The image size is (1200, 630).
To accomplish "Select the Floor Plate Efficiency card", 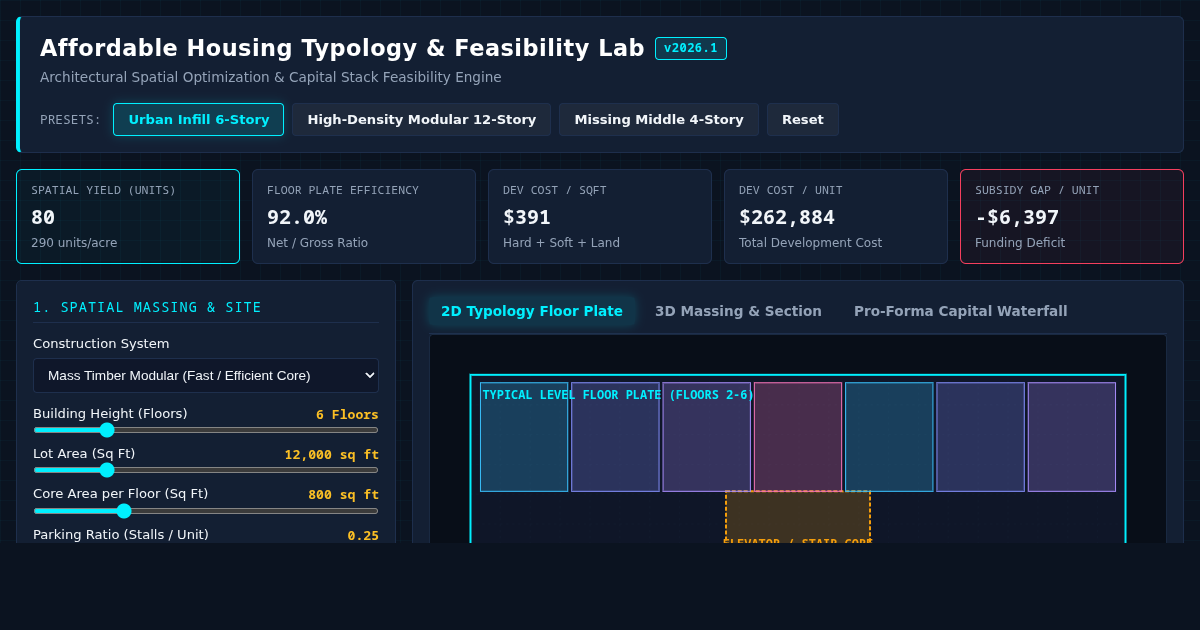I will (364, 217).
